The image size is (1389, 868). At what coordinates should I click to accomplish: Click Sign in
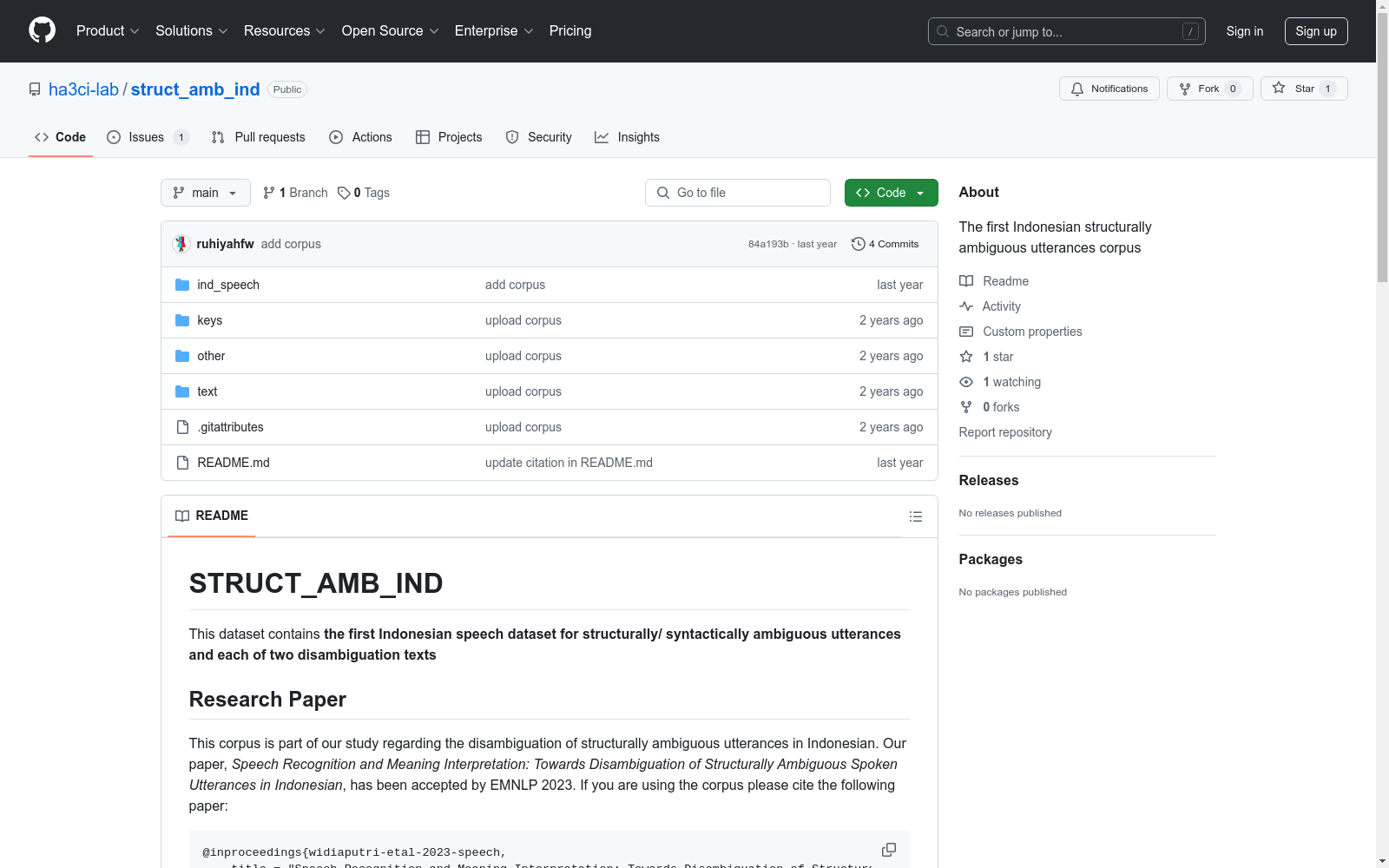pyautogui.click(x=1245, y=31)
